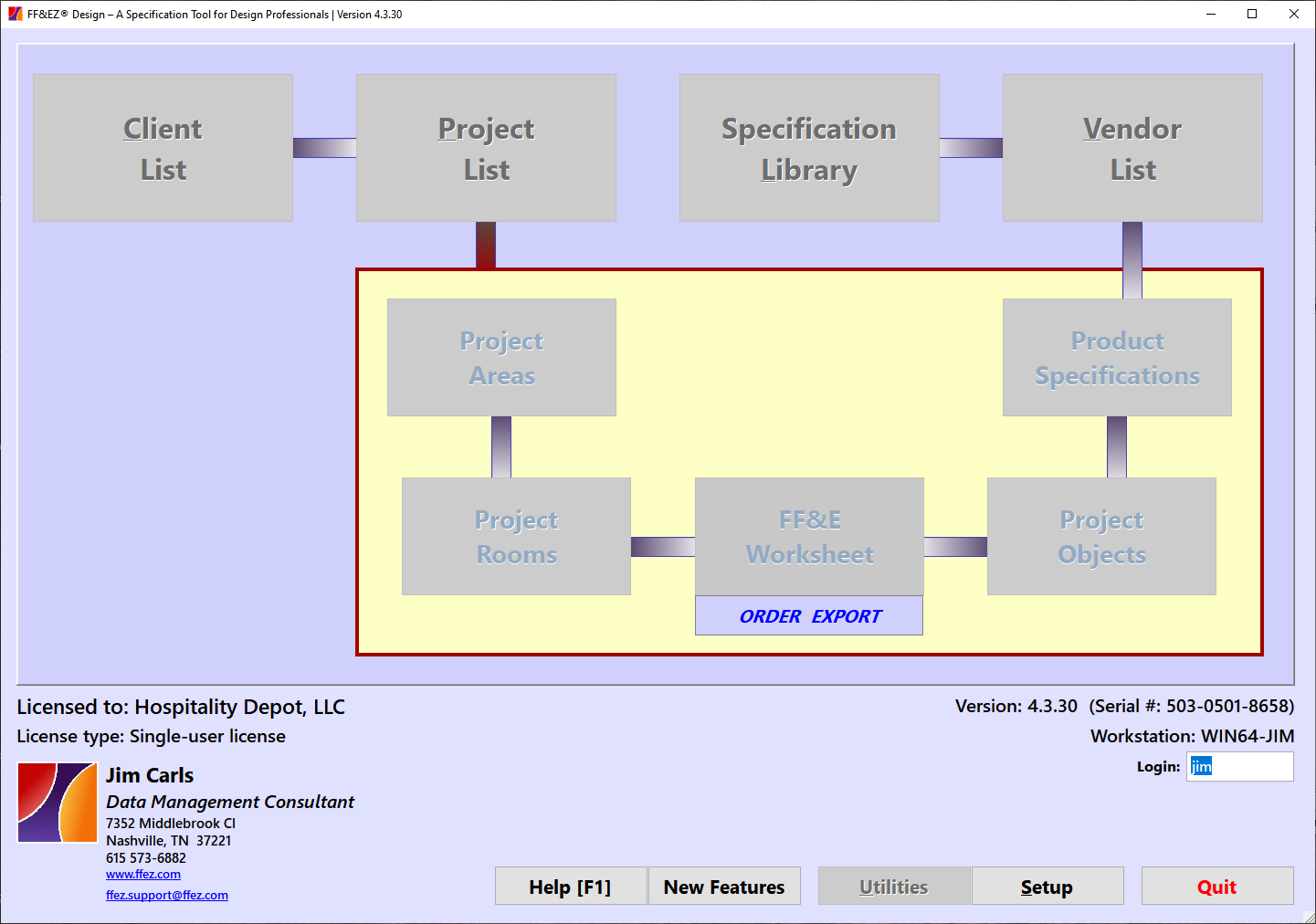Open the Vendor List module
The width and height of the screenshot is (1316, 924).
coord(1132,148)
